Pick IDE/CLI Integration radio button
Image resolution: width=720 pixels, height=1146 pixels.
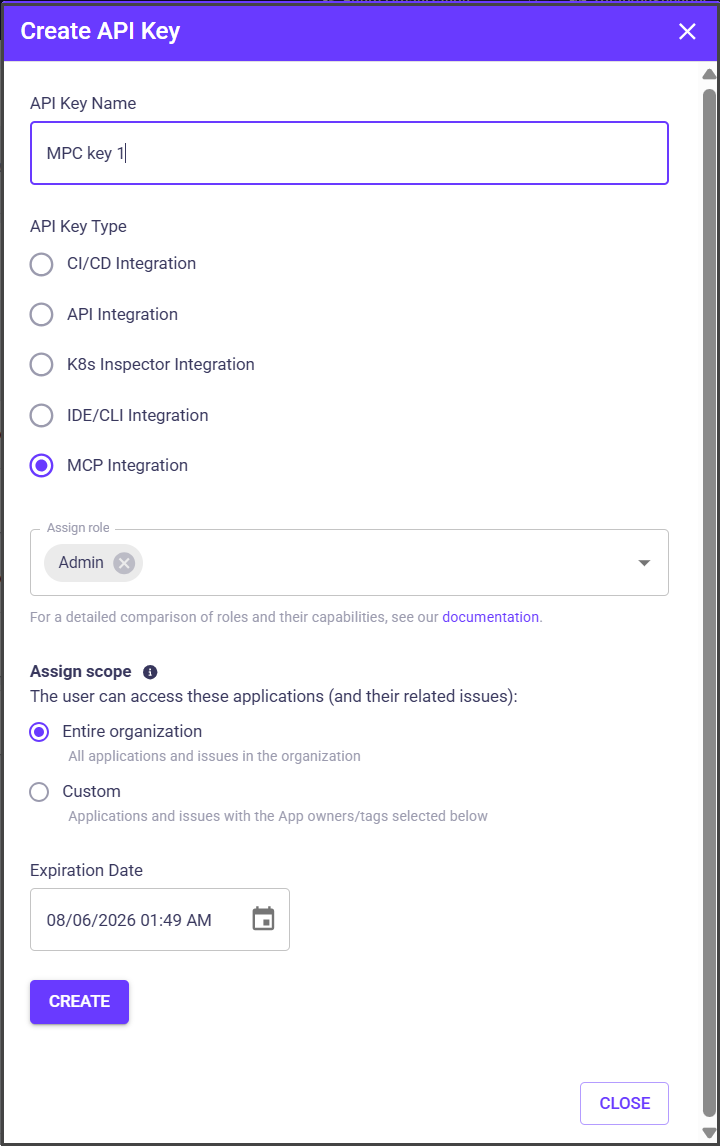(x=41, y=415)
